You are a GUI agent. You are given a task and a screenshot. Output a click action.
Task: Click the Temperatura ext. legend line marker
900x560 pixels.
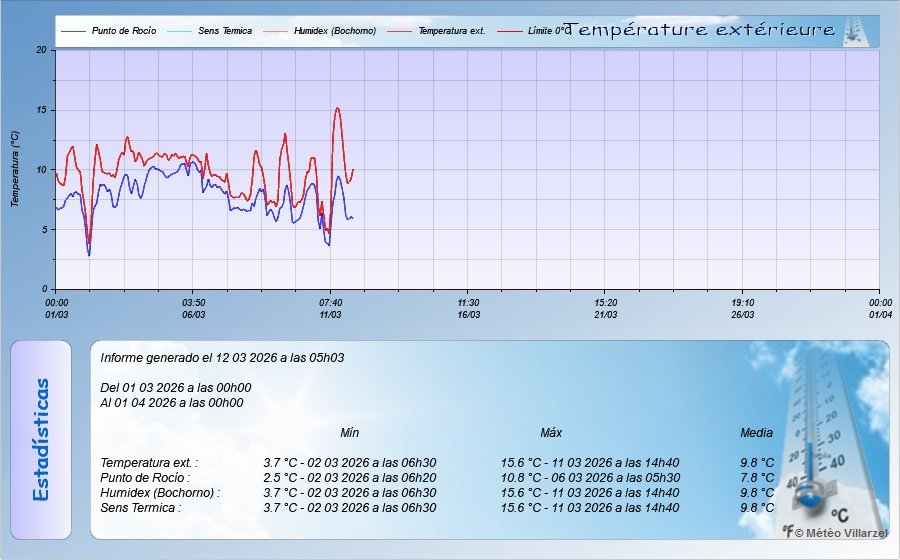[401, 31]
